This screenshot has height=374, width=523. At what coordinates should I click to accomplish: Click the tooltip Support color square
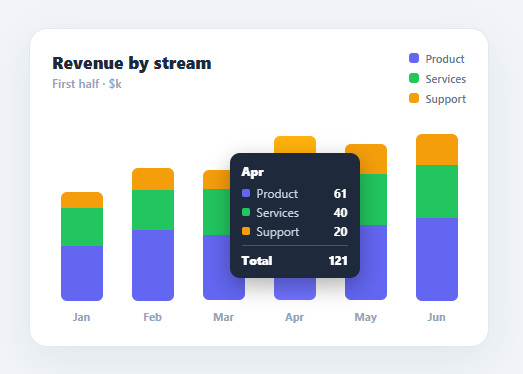(x=246, y=231)
